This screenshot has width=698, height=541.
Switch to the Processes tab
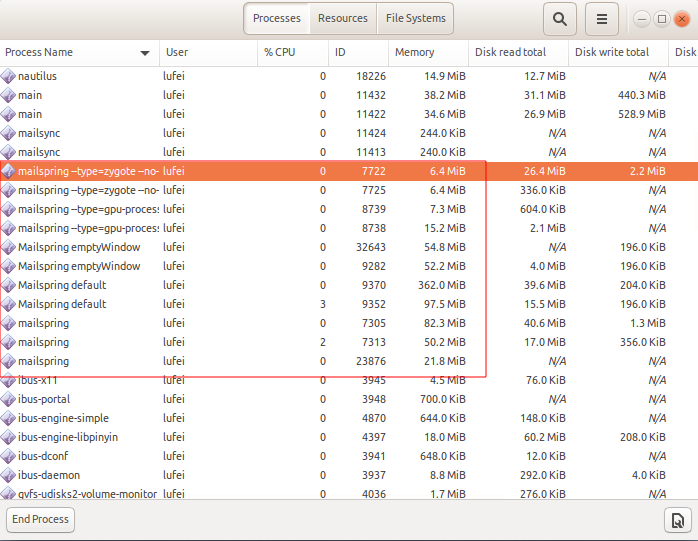(x=276, y=18)
